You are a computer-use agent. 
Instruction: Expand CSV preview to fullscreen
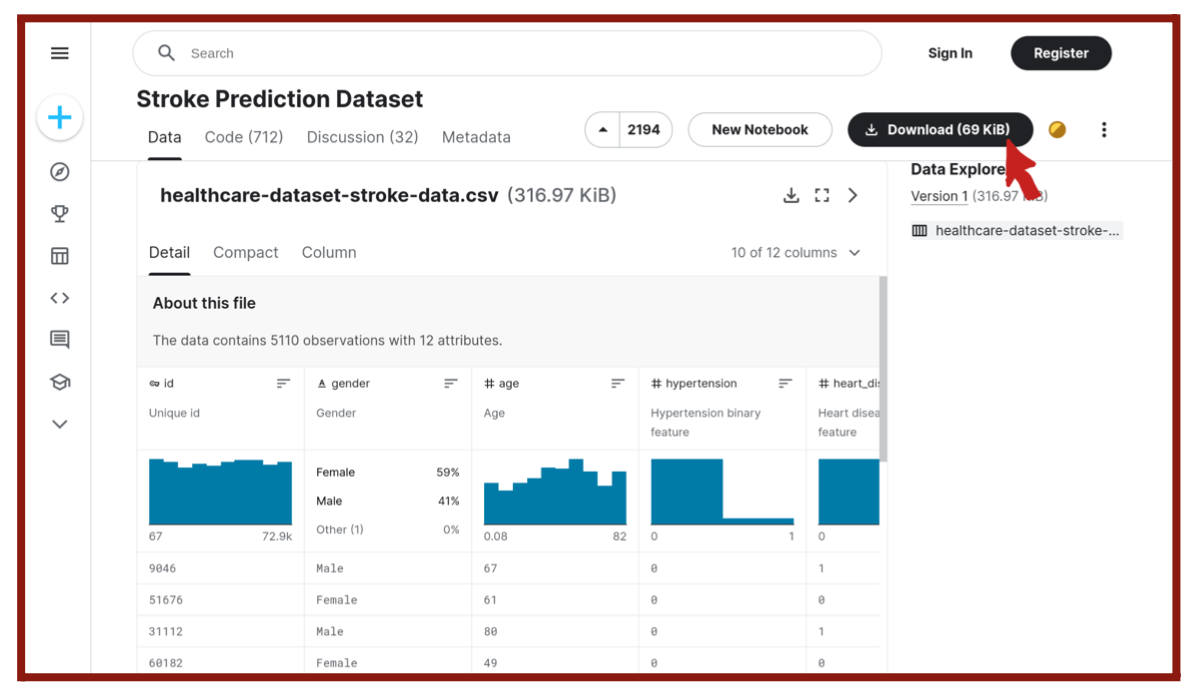coord(822,195)
